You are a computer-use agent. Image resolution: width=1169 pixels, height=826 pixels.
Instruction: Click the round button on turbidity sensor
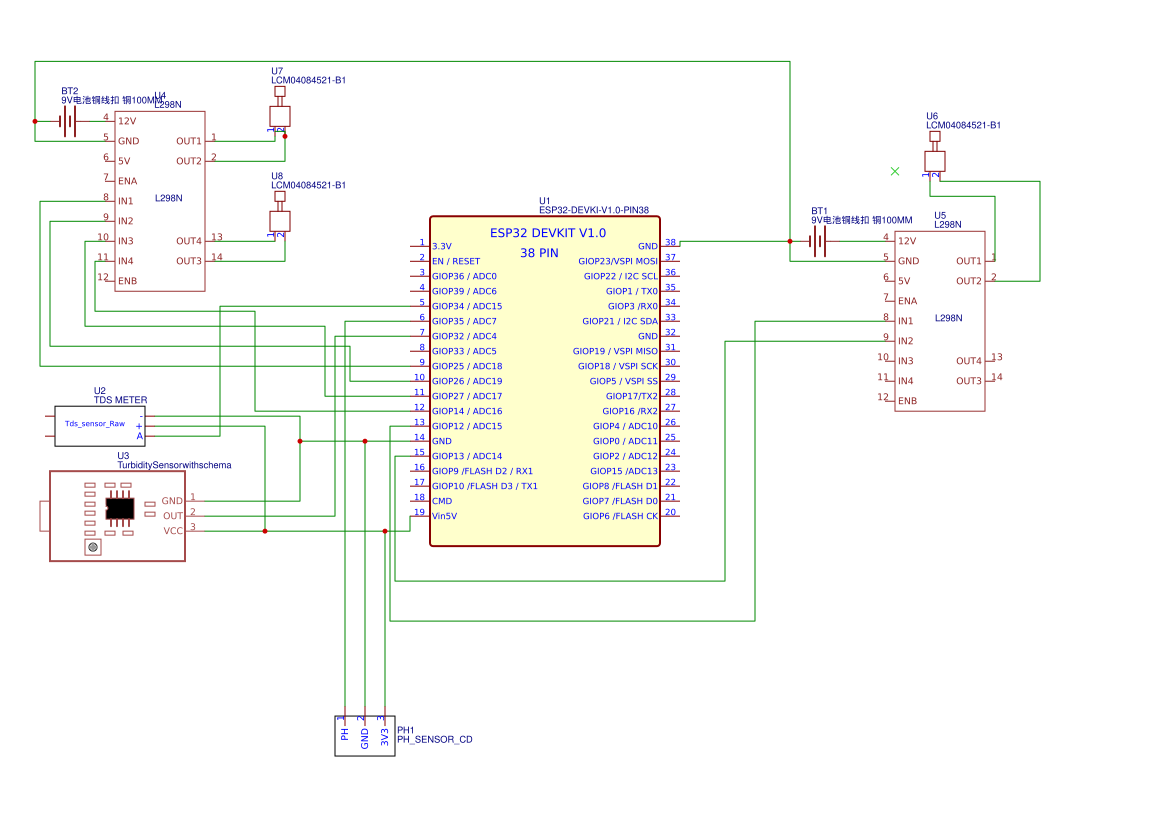point(93,547)
